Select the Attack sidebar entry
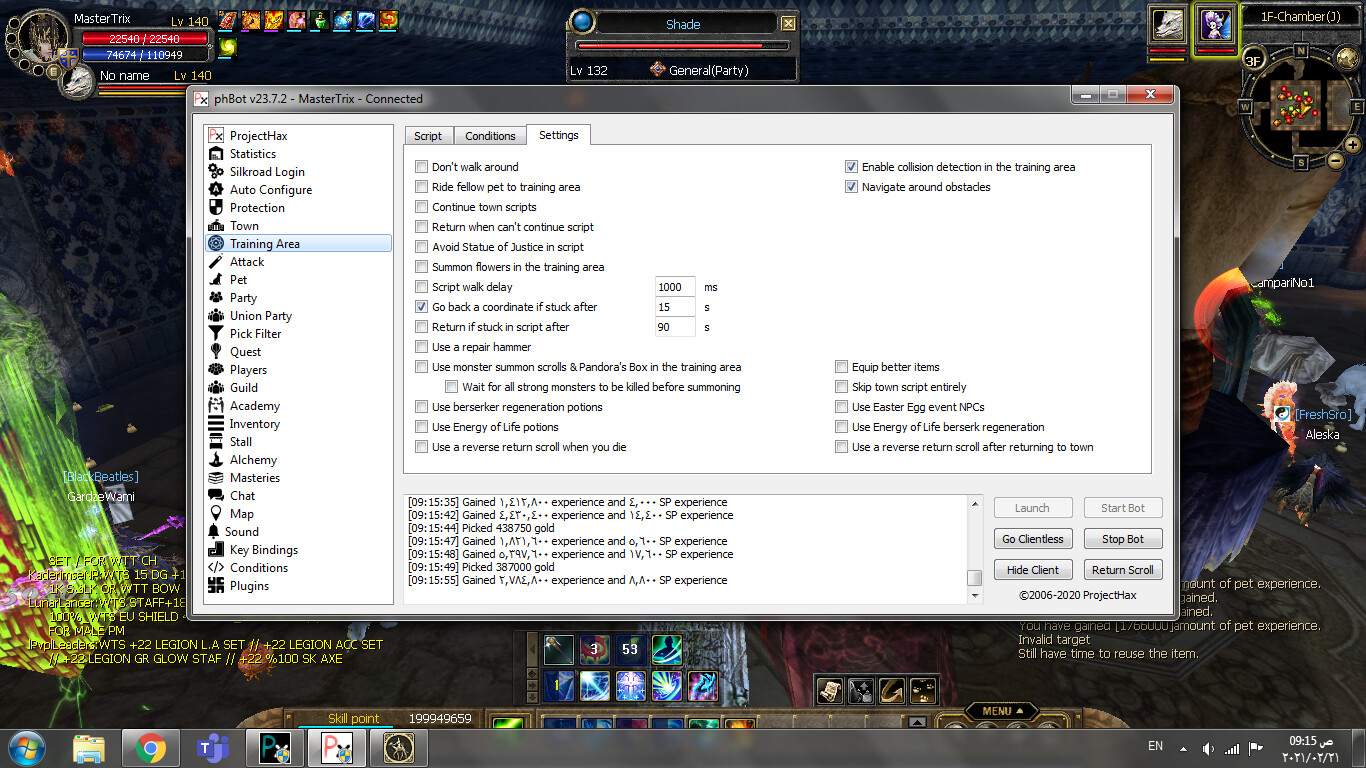 click(x=247, y=262)
